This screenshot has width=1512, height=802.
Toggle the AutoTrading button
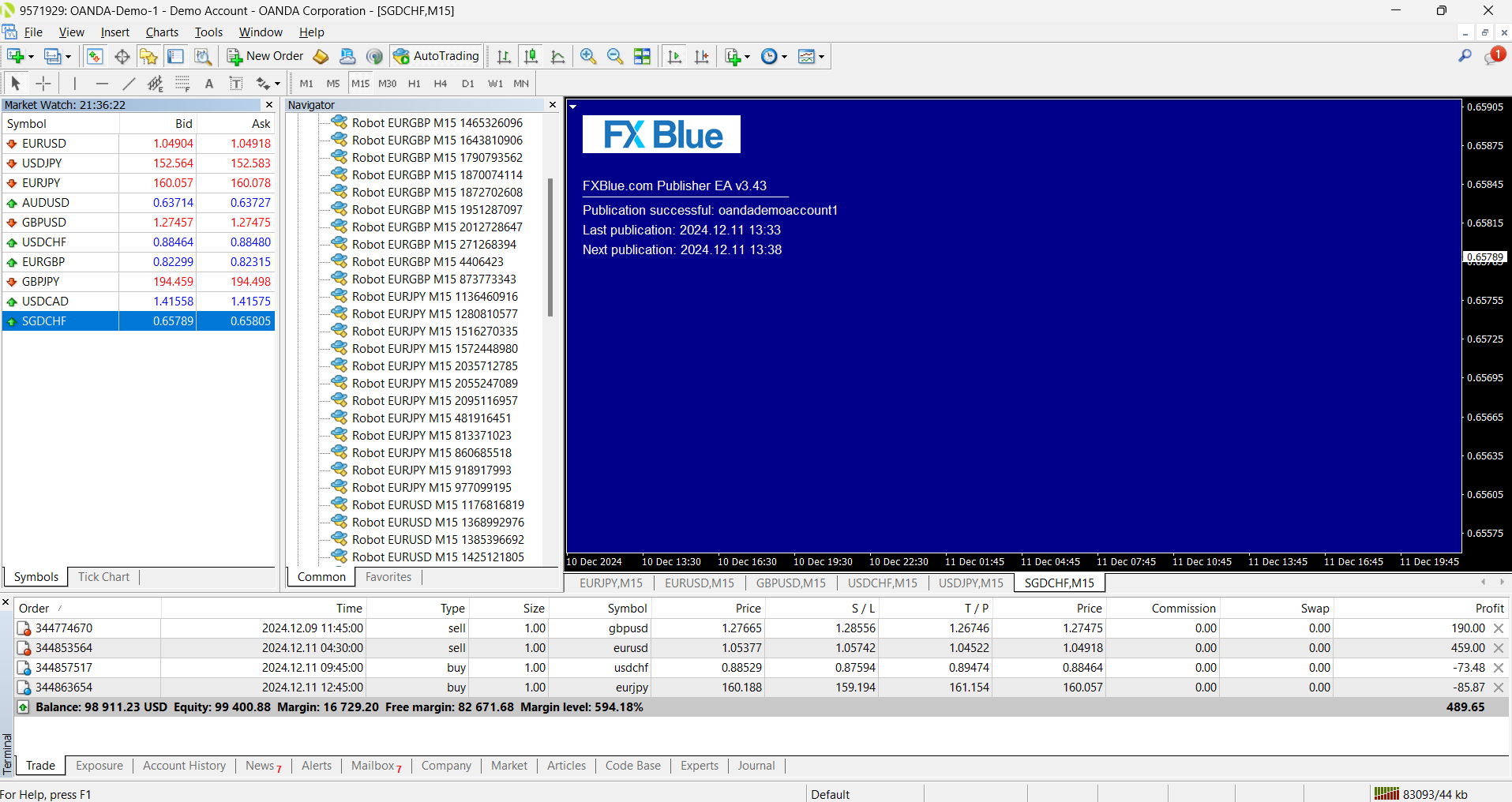pyautogui.click(x=437, y=56)
